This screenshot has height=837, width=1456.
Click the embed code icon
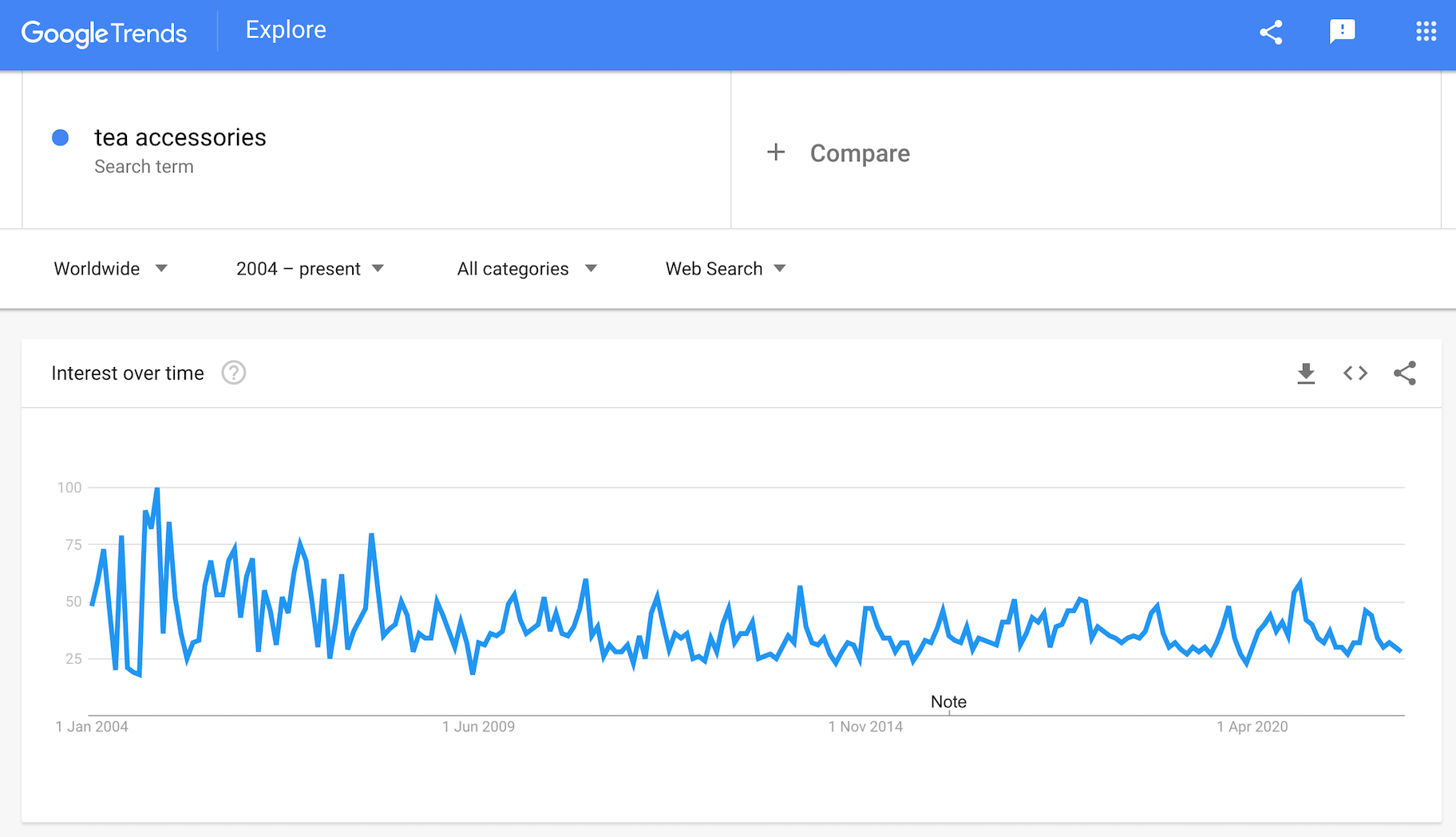click(x=1355, y=373)
